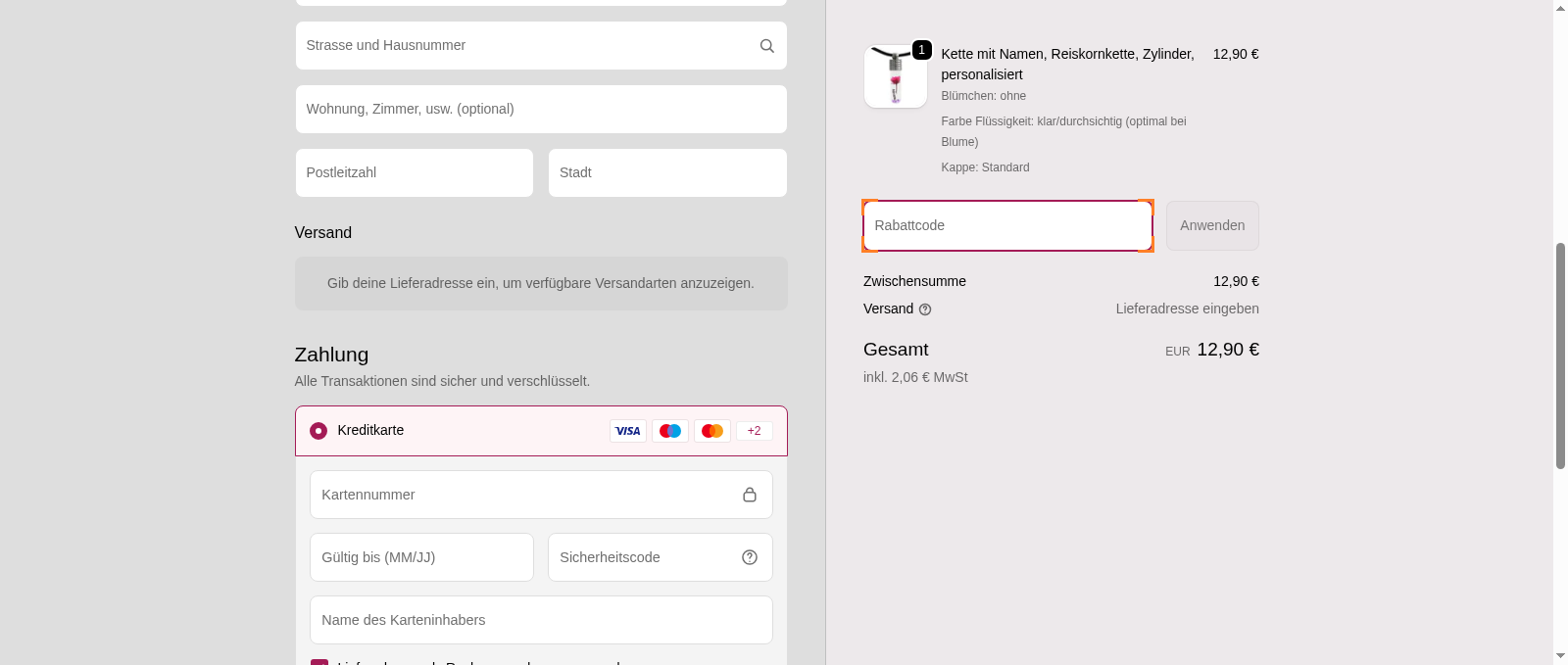This screenshot has width=1568, height=665.
Task: Click the search icon in street address field
Action: click(766, 46)
